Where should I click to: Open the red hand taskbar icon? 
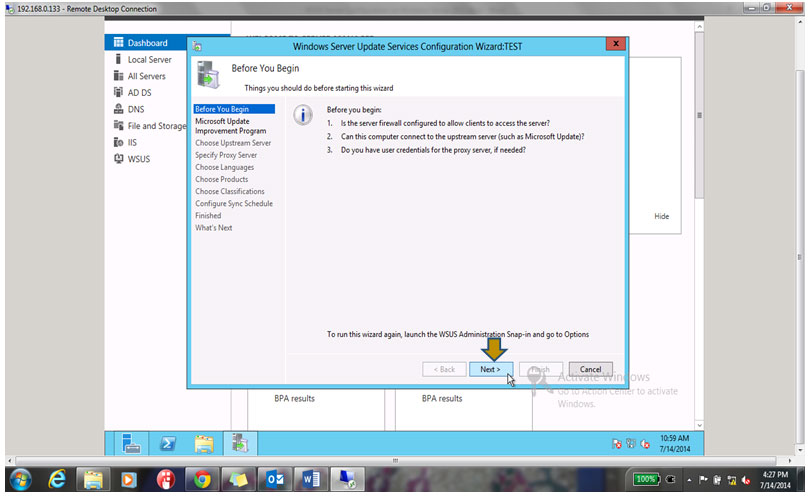(165, 480)
